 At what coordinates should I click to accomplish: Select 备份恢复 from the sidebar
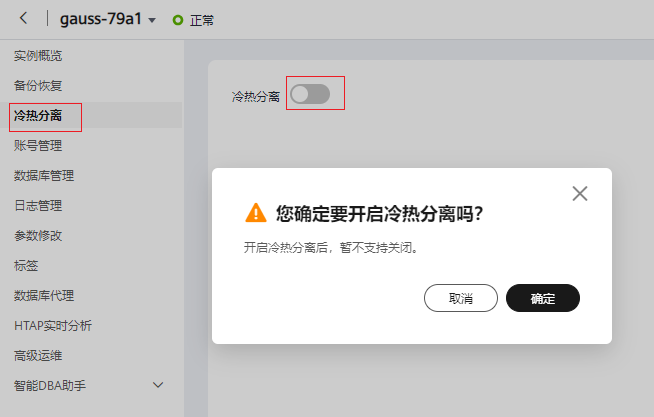point(38,85)
